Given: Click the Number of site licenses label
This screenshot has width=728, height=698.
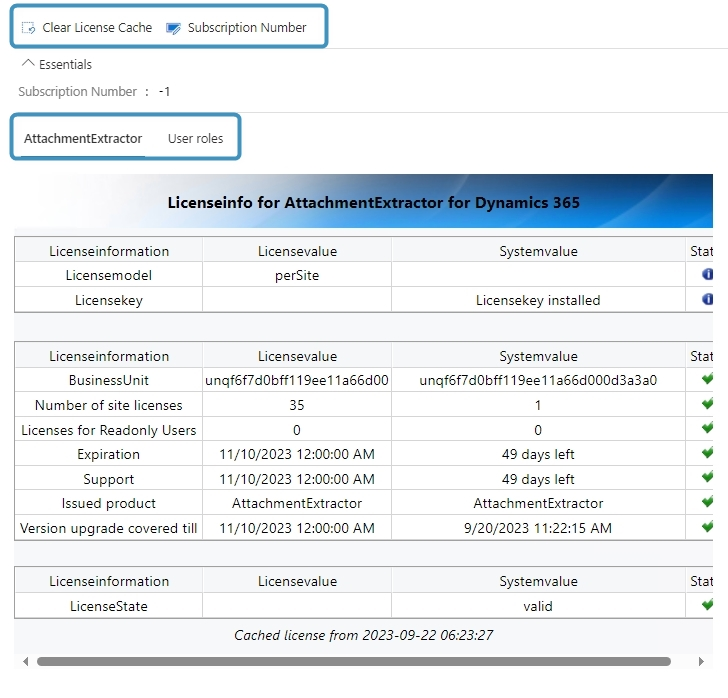Looking at the screenshot, I should pyautogui.click(x=109, y=405).
